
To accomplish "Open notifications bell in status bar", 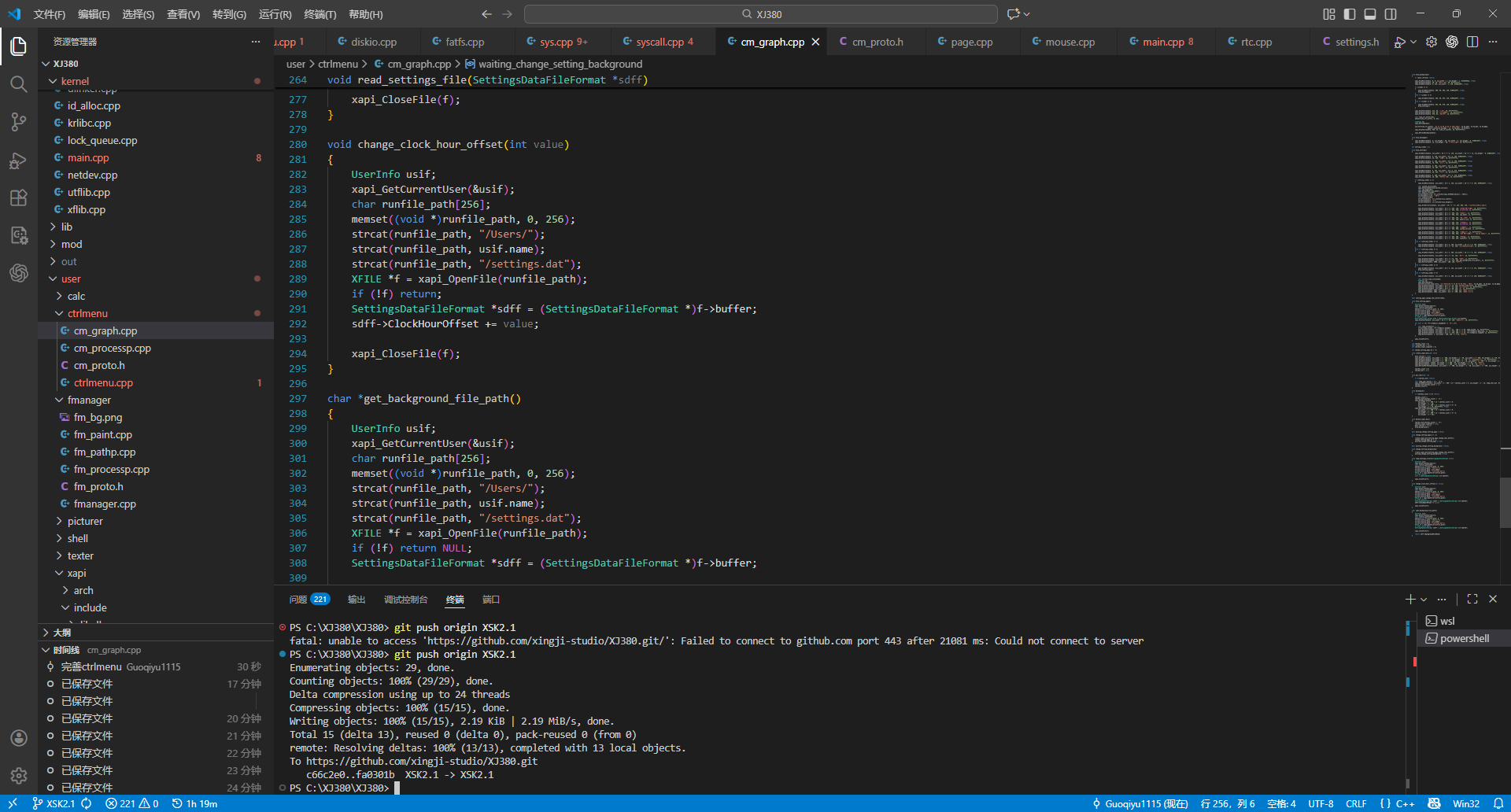I will pyautogui.click(x=1498, y=803).
